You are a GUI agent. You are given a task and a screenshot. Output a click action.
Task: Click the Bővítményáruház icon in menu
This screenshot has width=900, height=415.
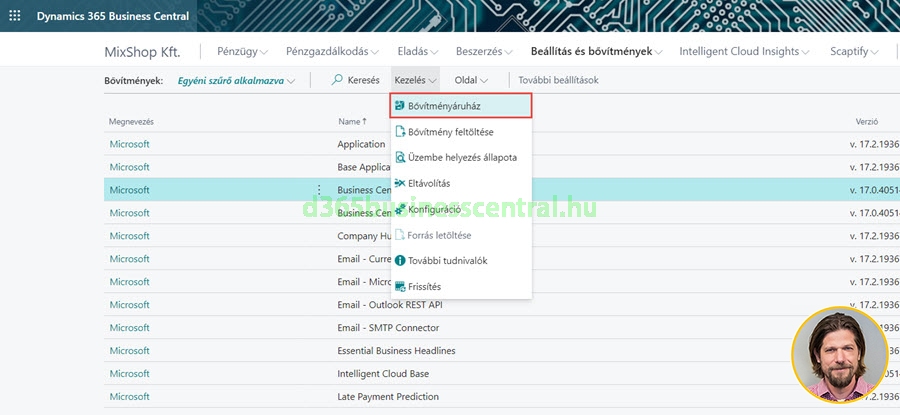click(x=400, y=106)
